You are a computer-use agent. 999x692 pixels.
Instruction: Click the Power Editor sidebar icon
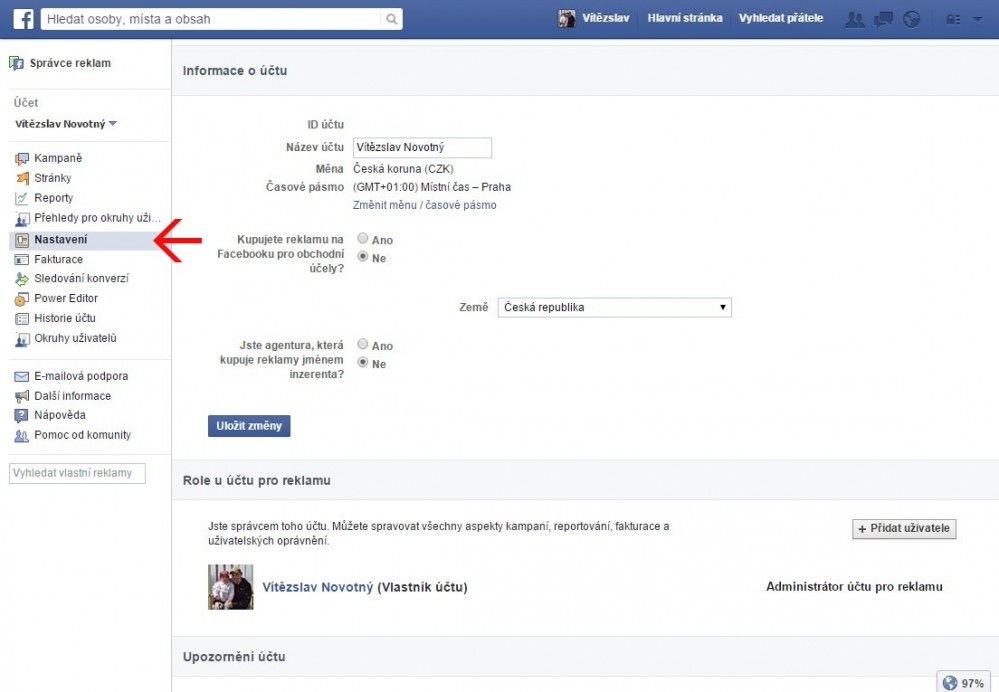pos(22,299)
